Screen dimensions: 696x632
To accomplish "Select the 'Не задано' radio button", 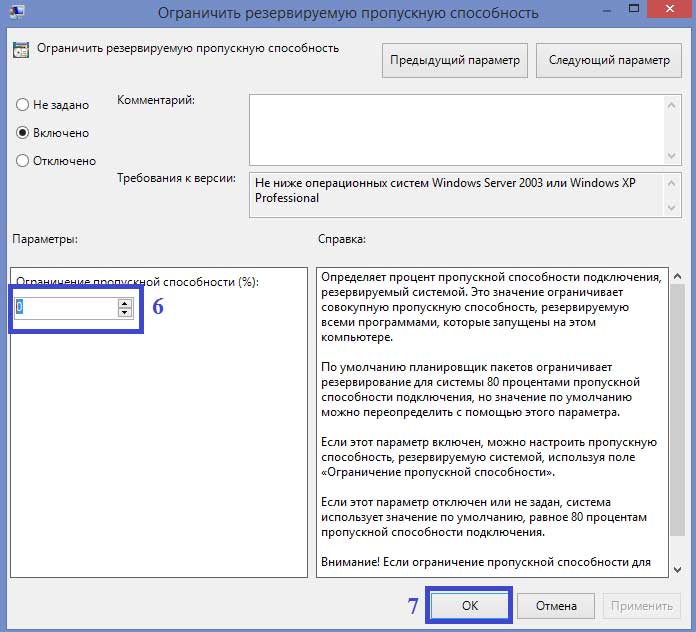I will tap(23, 105).
